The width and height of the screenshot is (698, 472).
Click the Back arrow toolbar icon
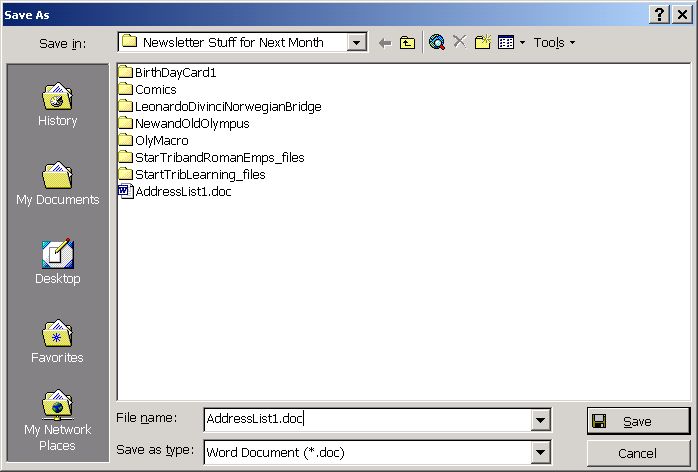pos(385,42)
